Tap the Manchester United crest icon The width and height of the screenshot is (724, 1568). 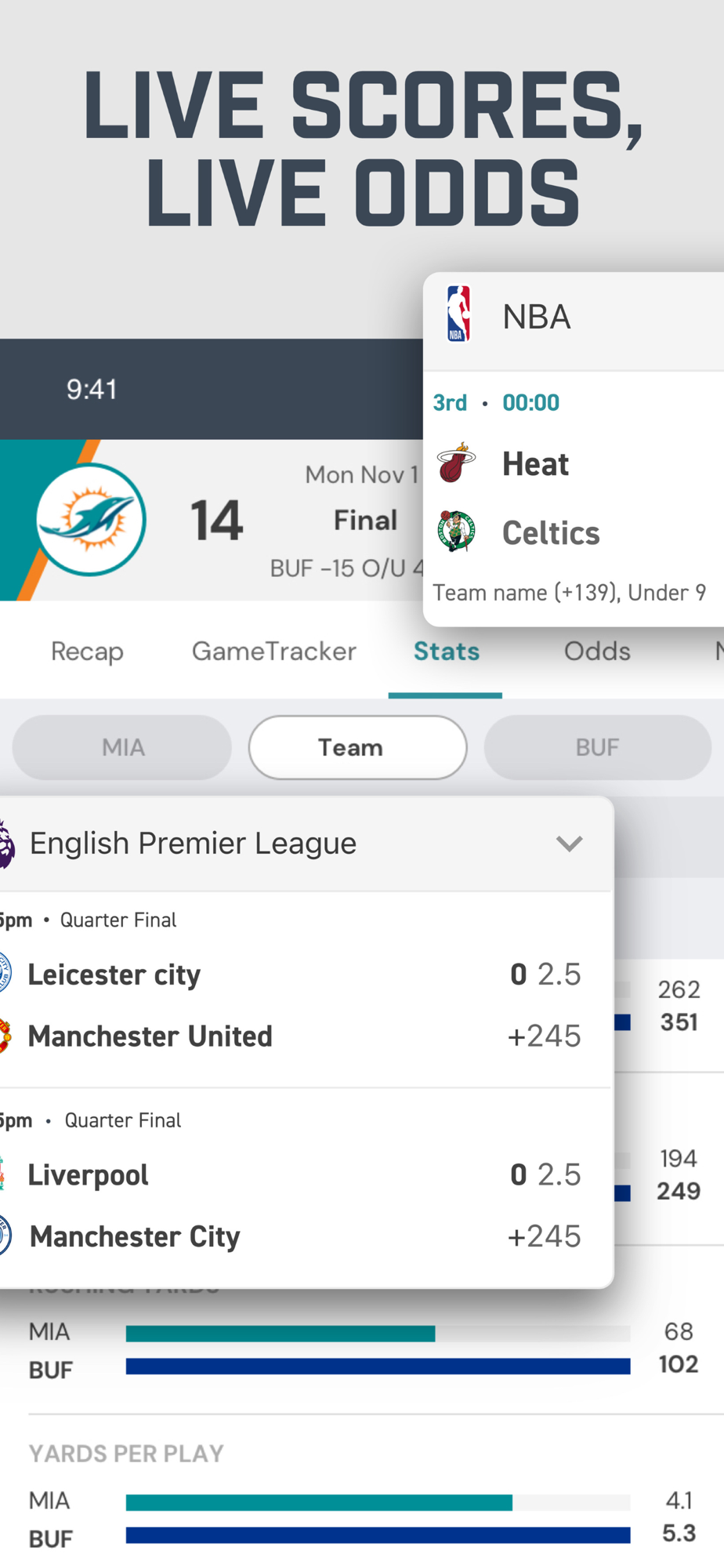point(5,1036)
